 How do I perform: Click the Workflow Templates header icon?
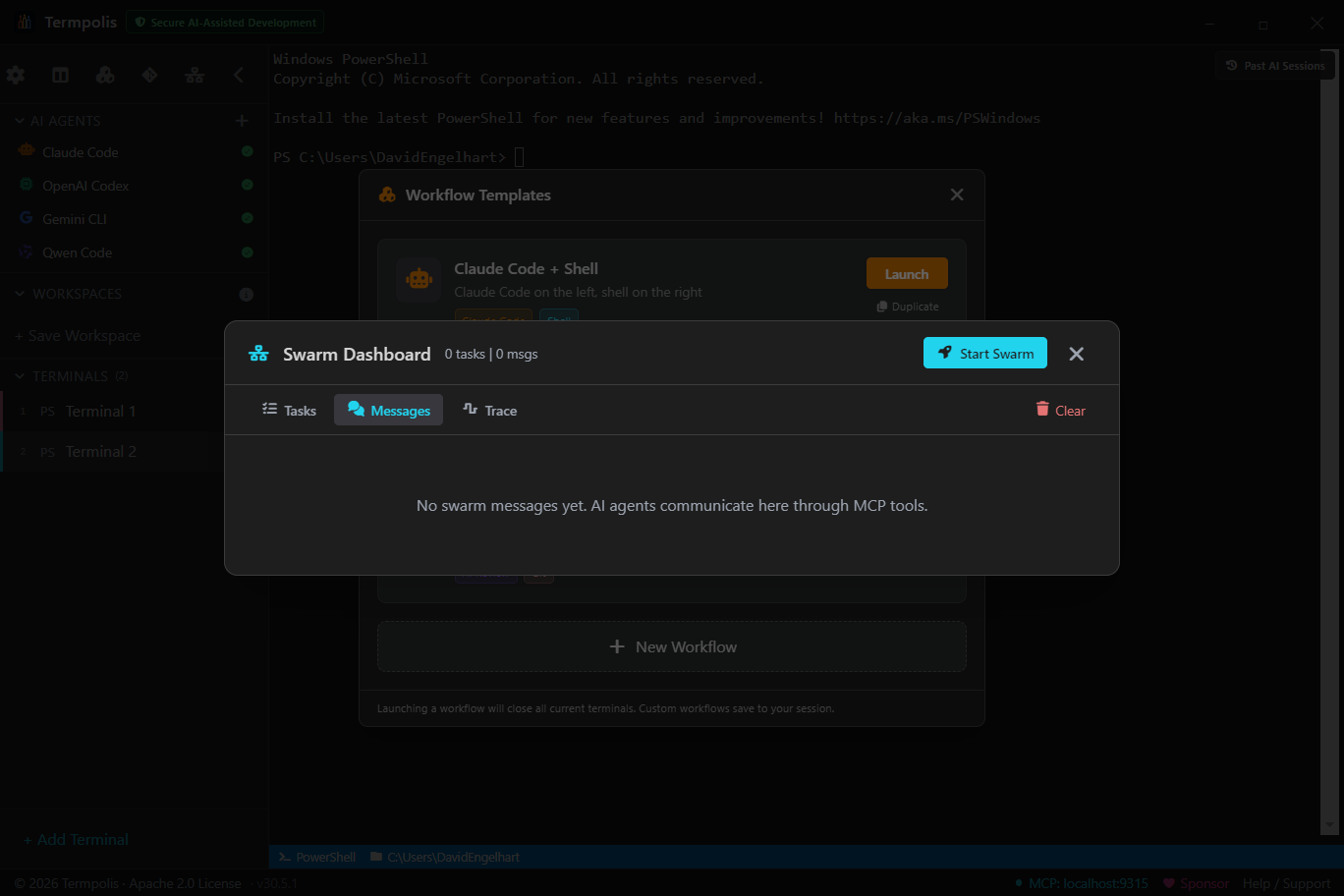pyautogui.click(x=388, y=195)
